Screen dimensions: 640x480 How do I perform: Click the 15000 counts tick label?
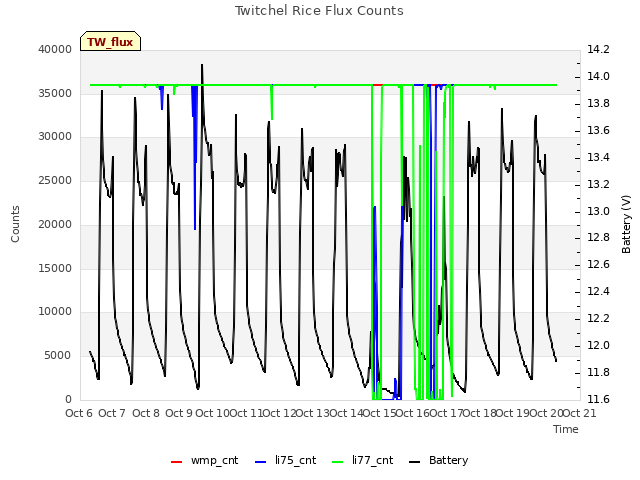click(55, 268)
